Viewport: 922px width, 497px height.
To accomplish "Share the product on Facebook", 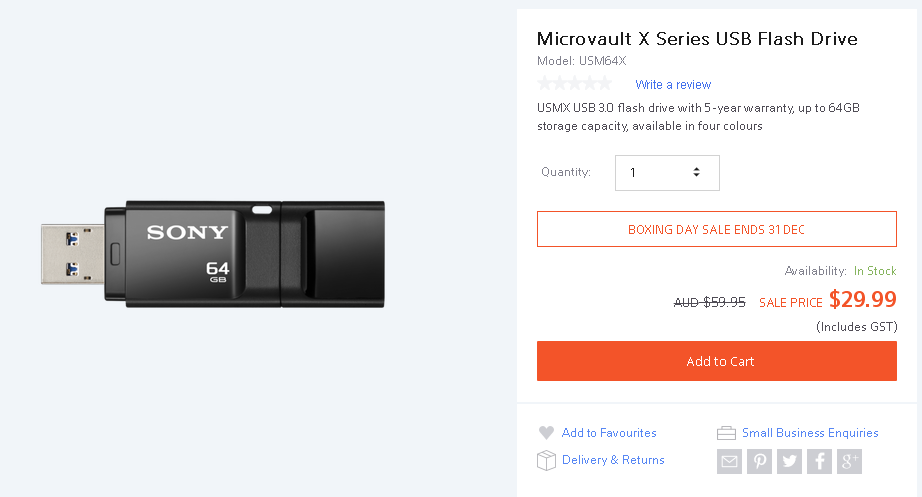I will (x=820, y=461).
